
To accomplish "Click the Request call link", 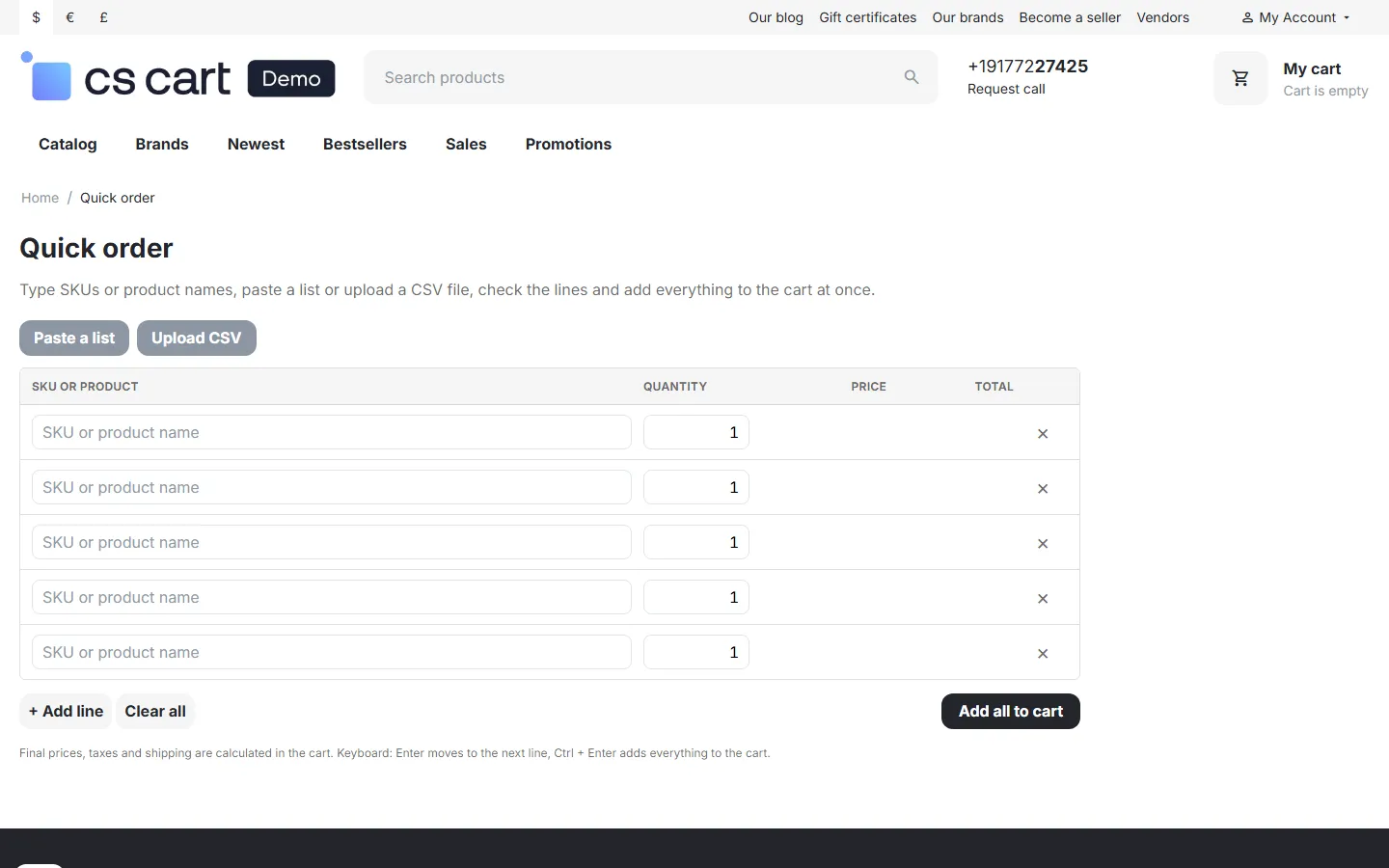I will [x=1006, y=89].
